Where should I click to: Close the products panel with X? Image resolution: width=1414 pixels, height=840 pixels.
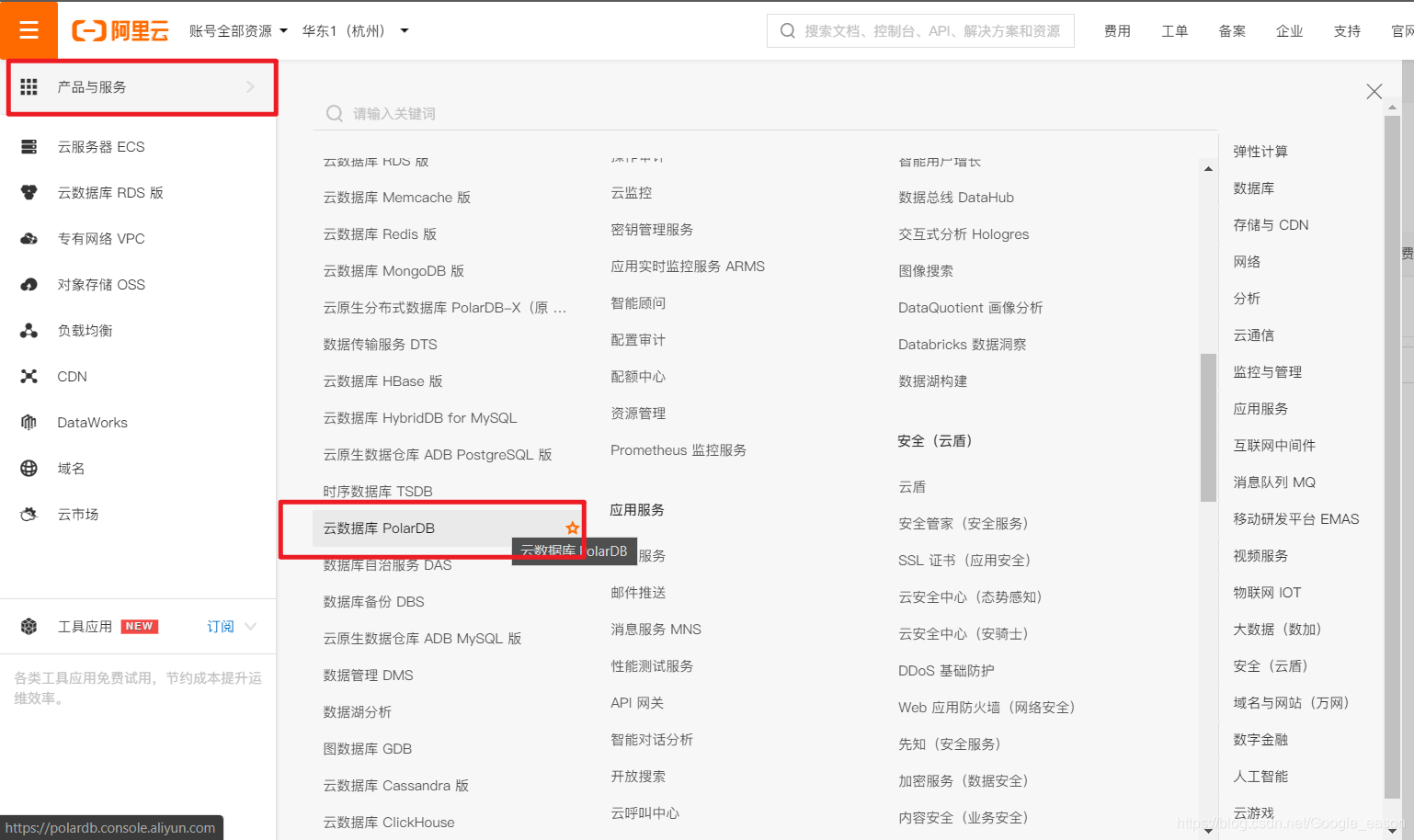click(x=1374, y=91)
